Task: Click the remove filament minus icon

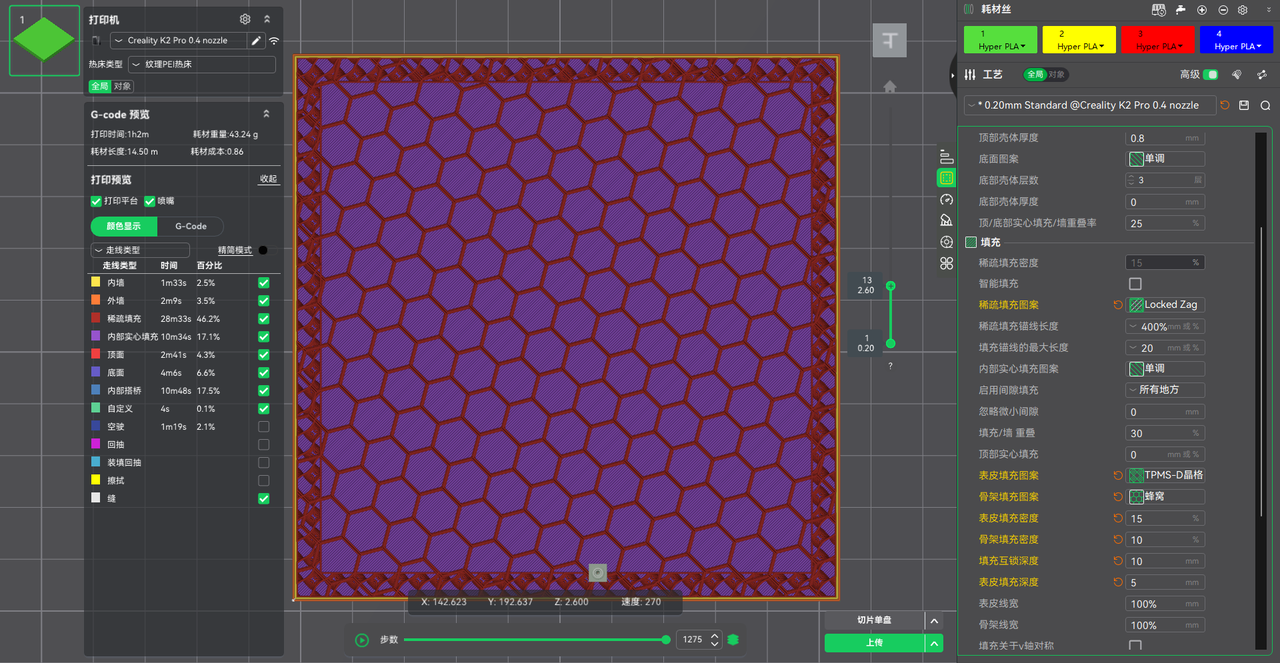Action: (1222, 9)
